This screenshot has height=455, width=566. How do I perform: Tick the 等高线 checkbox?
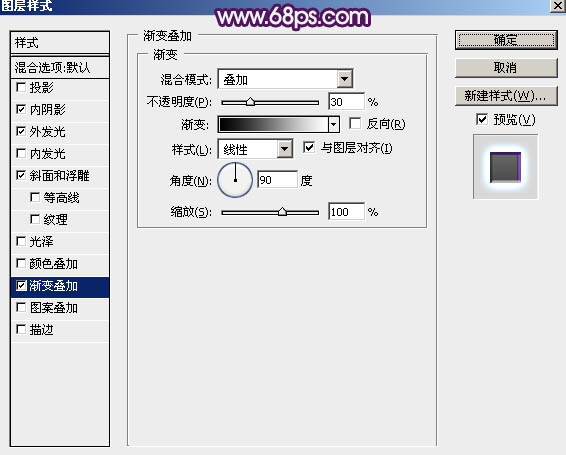(35, 198)
